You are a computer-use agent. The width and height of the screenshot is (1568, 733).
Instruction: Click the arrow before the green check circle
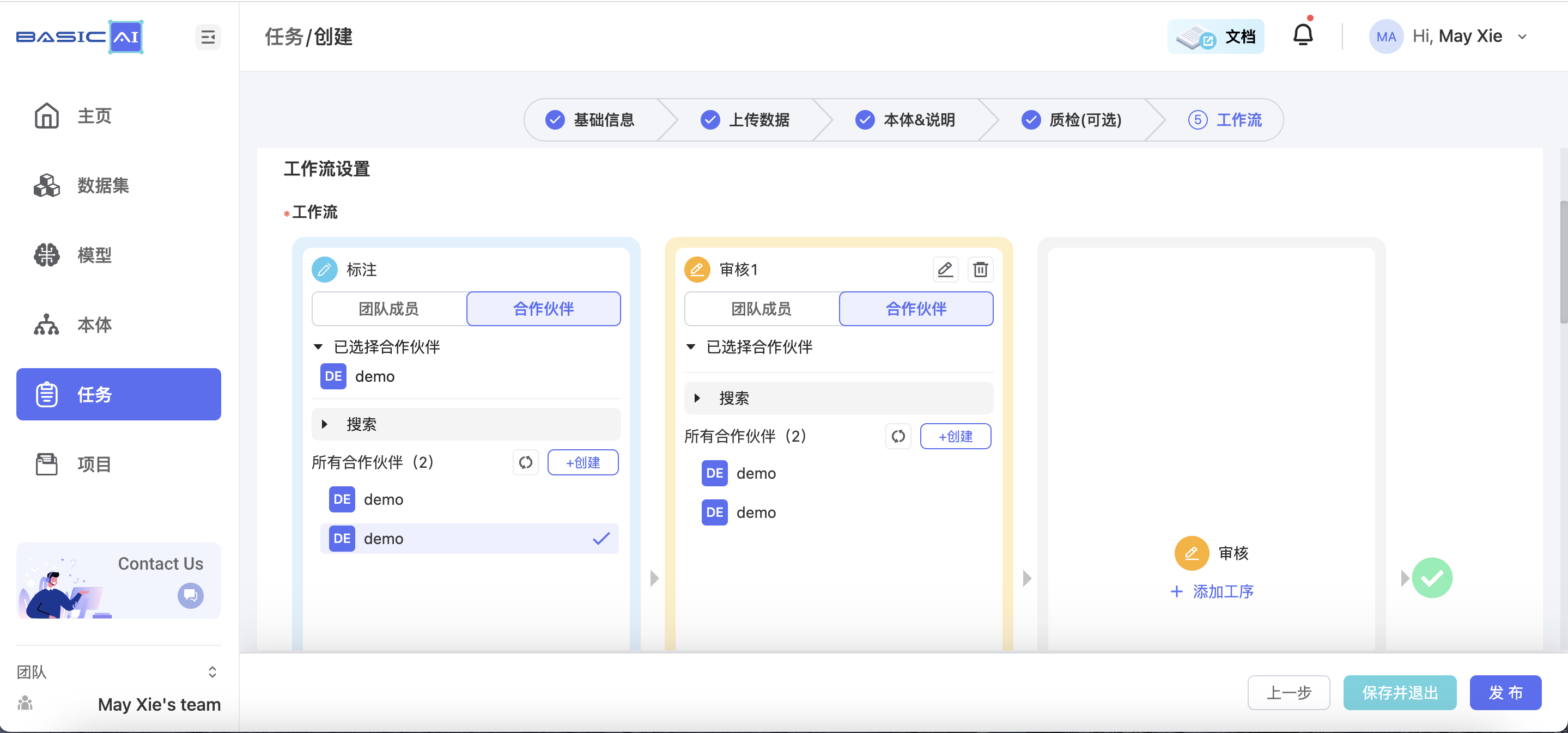click(x=1405, y=578)
